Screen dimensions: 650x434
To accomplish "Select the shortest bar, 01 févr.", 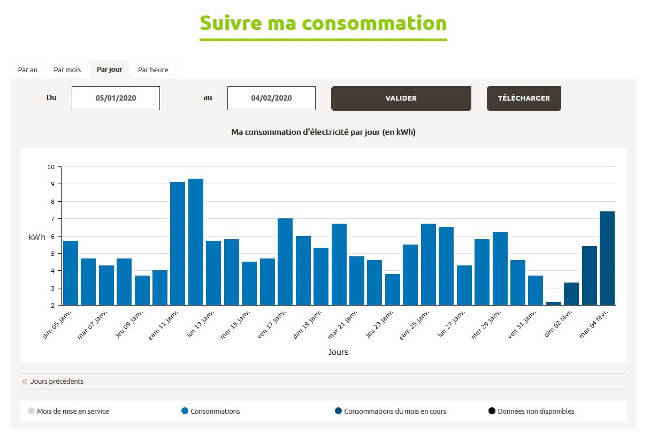I will tap(554, 304).
